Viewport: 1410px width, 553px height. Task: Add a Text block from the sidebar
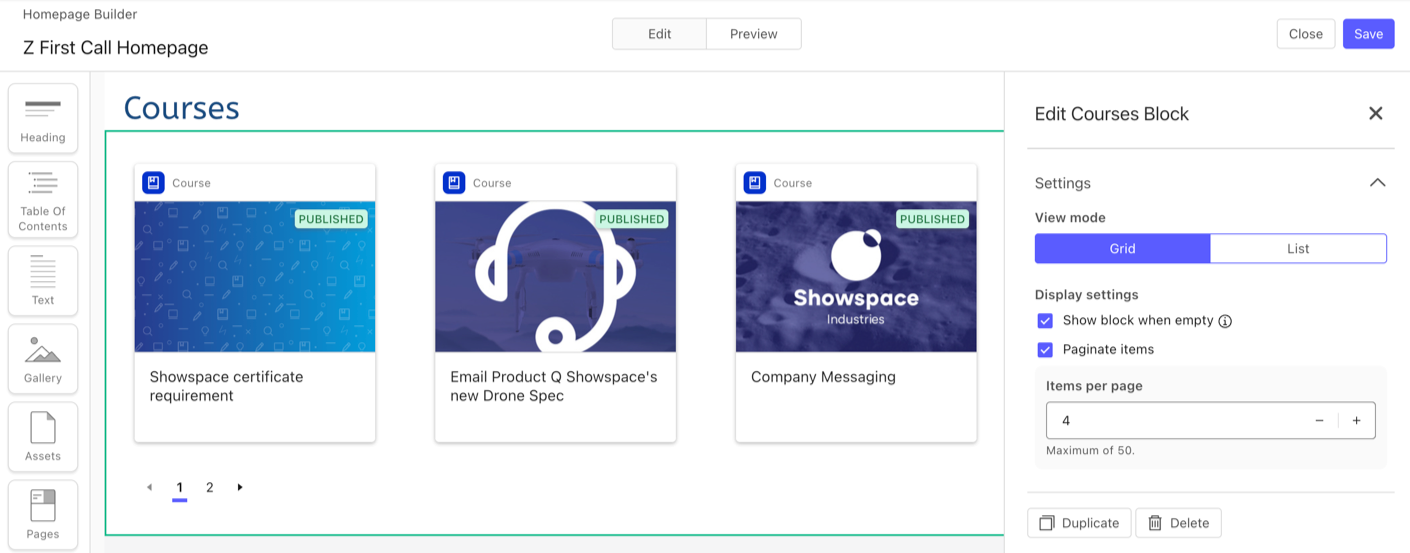43,281
